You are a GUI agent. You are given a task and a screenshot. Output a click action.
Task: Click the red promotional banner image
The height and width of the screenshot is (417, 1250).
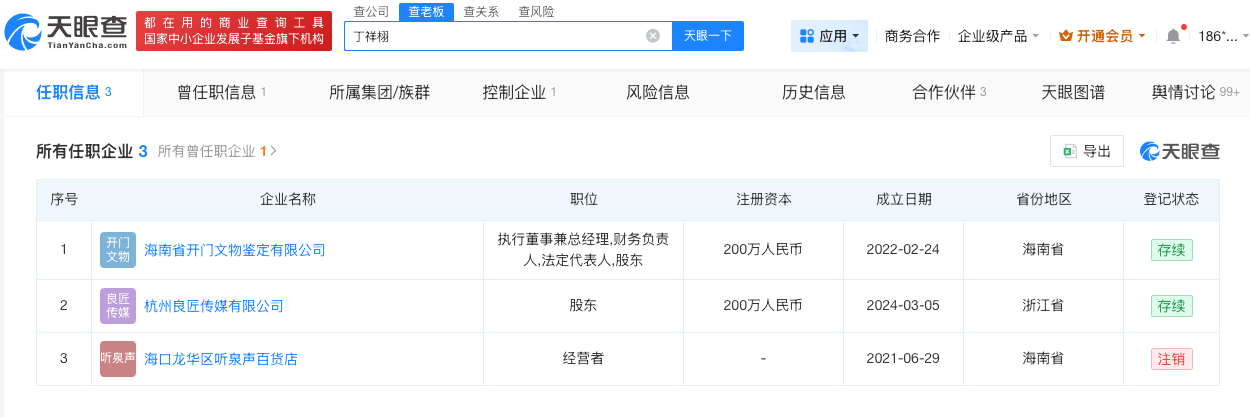[x=233, y=31]
